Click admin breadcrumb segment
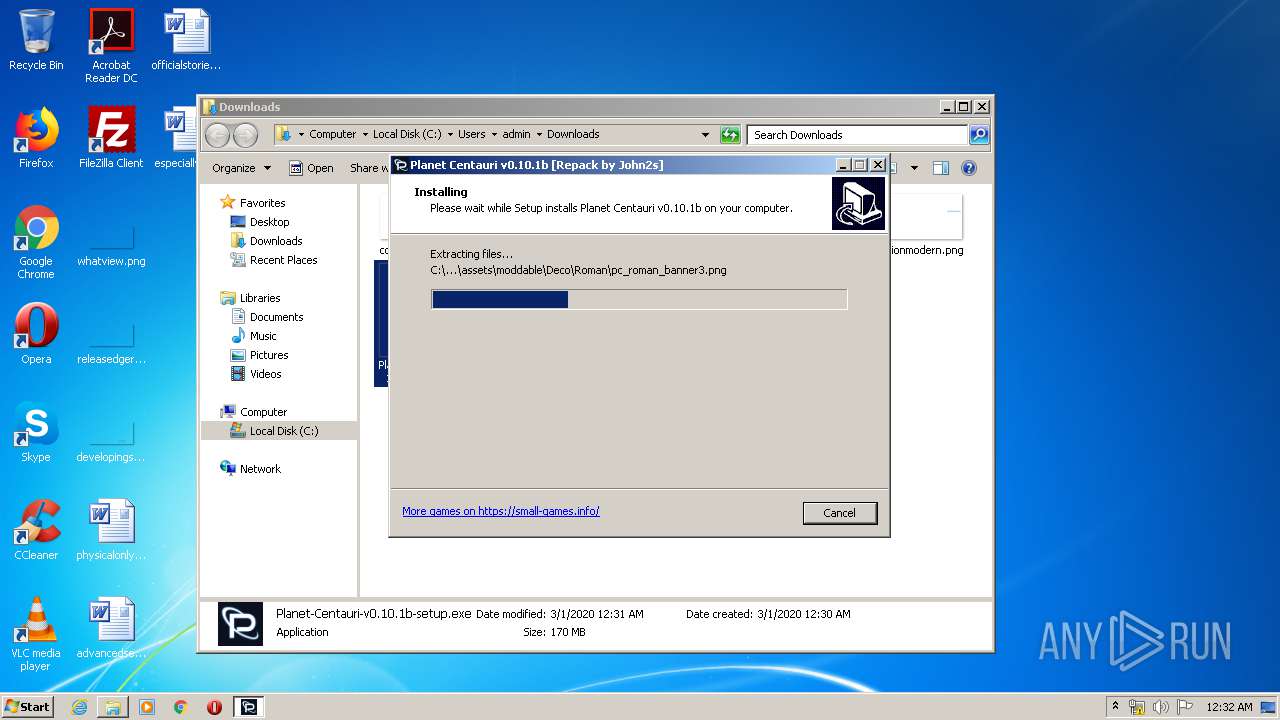The width and height of the screenshot is (1280, 720). 516,134
